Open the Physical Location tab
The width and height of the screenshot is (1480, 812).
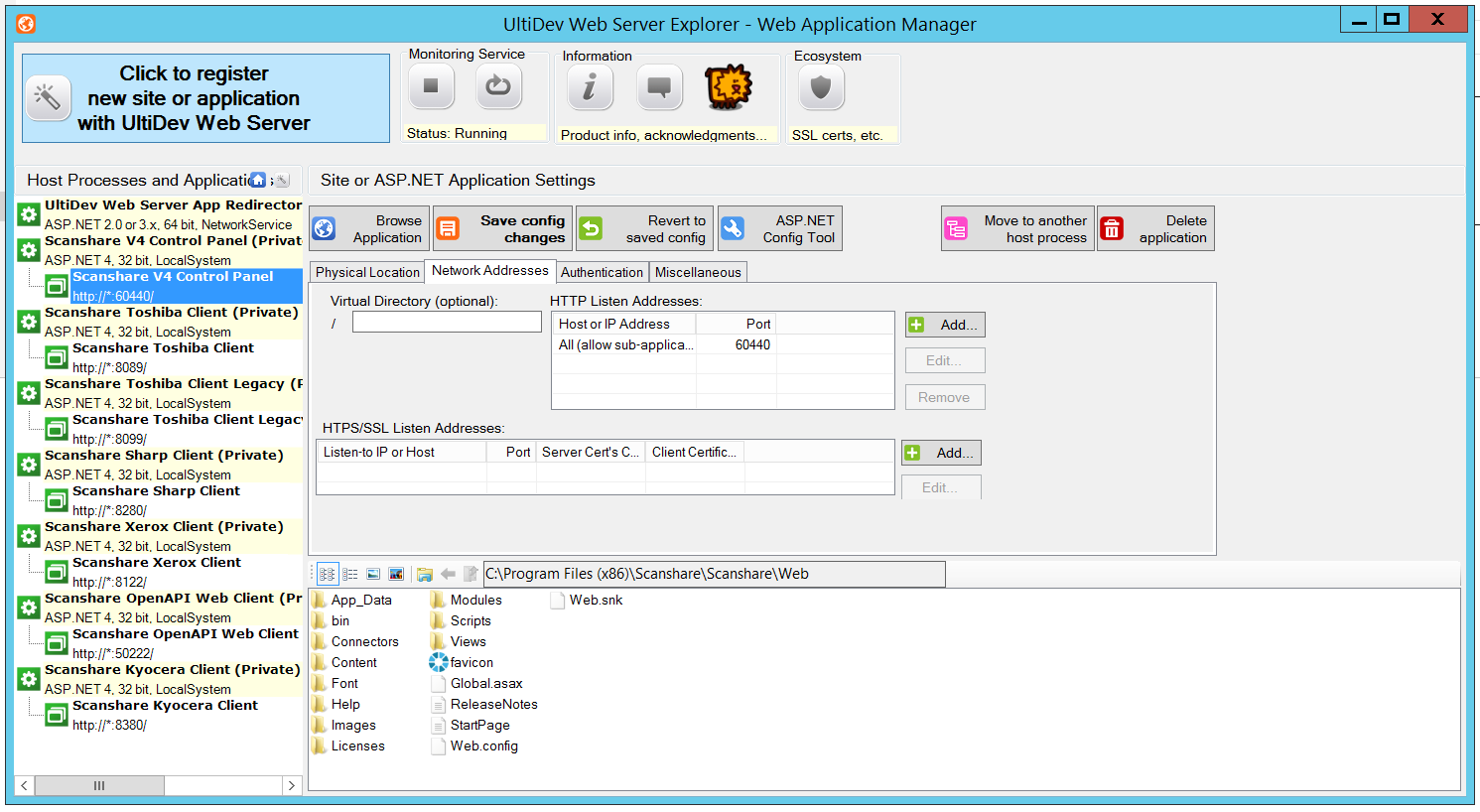click(x=367, y=272)
